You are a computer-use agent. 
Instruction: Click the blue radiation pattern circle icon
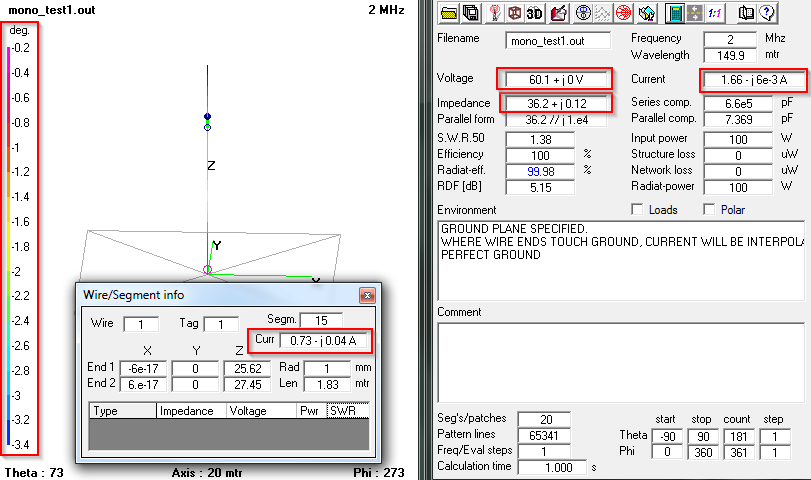[x=583, y=13]
